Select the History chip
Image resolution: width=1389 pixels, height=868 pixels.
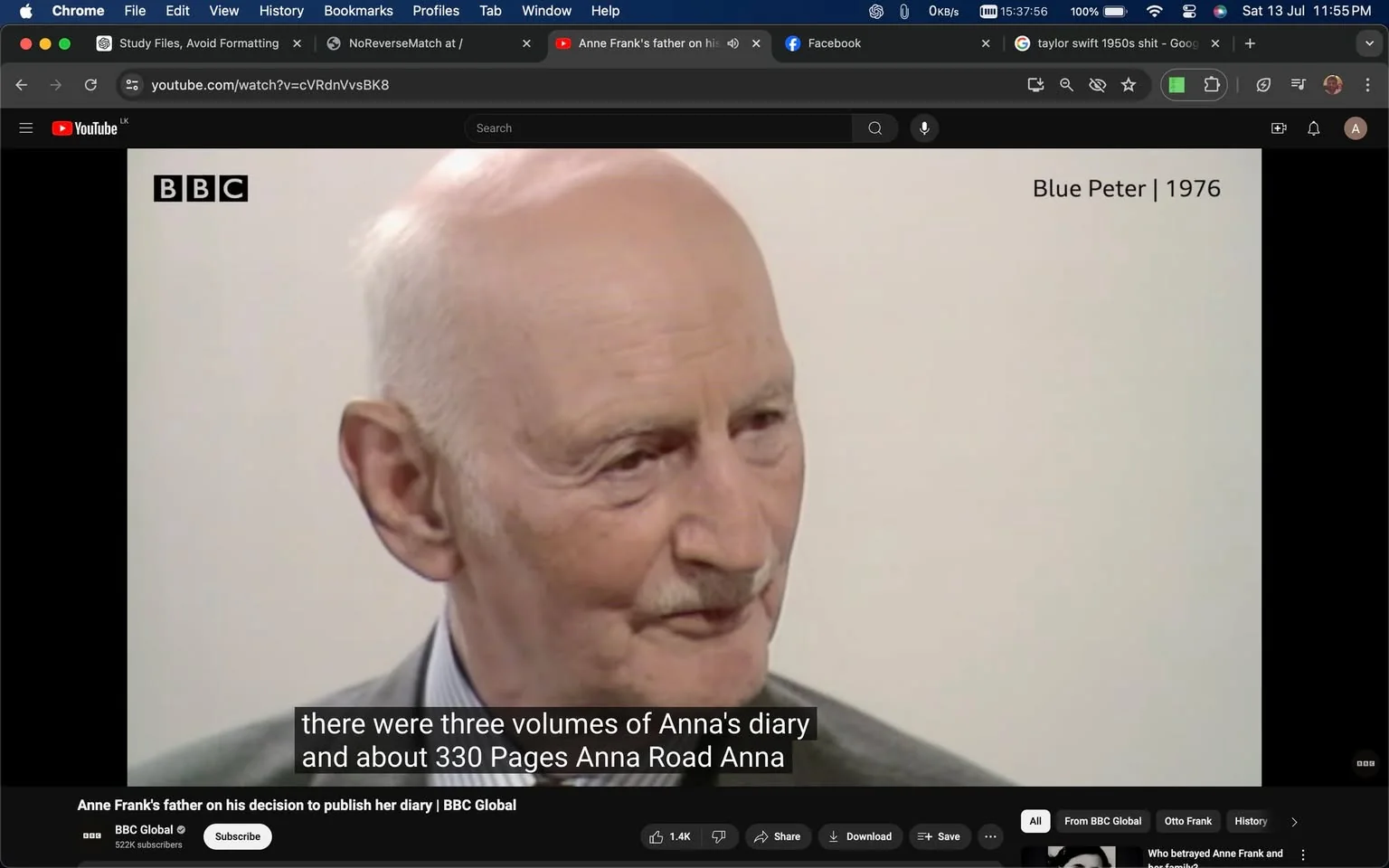pos(1251,821)
